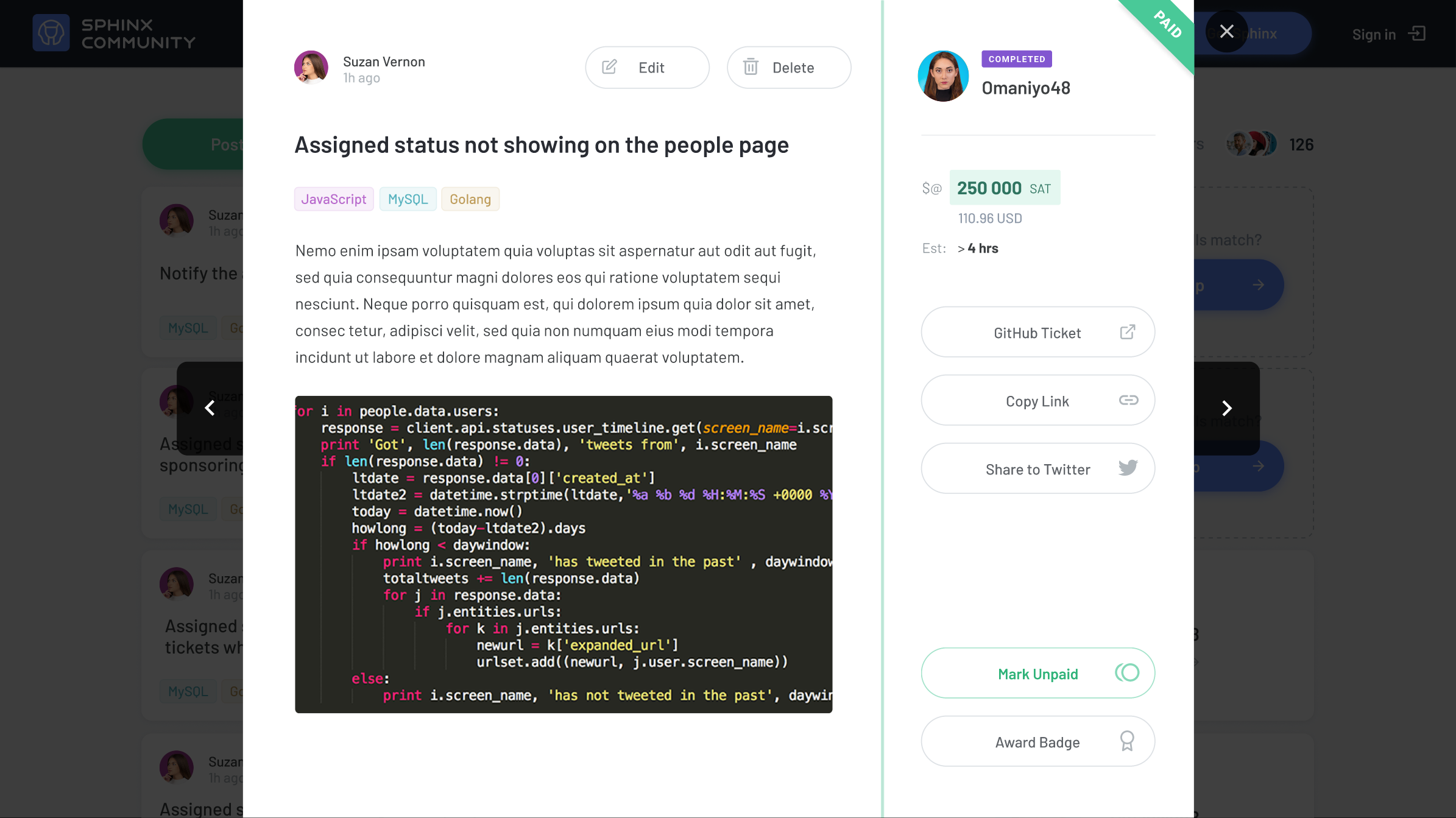
Task: Toggle the Mark Unpaid switch
Action: [1126, 673]
